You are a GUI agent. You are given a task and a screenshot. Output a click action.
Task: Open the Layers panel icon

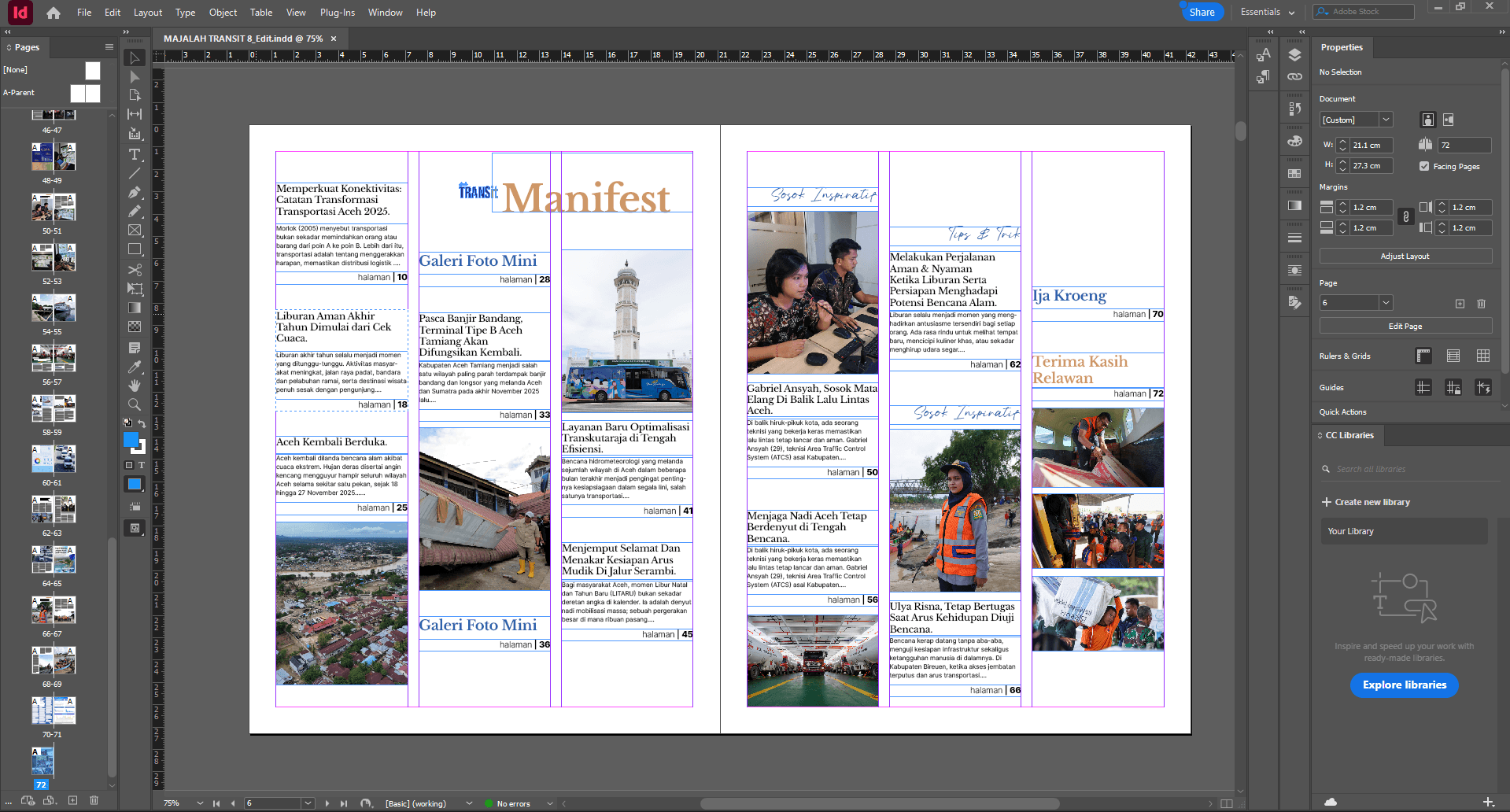(x=1294, y=55)
